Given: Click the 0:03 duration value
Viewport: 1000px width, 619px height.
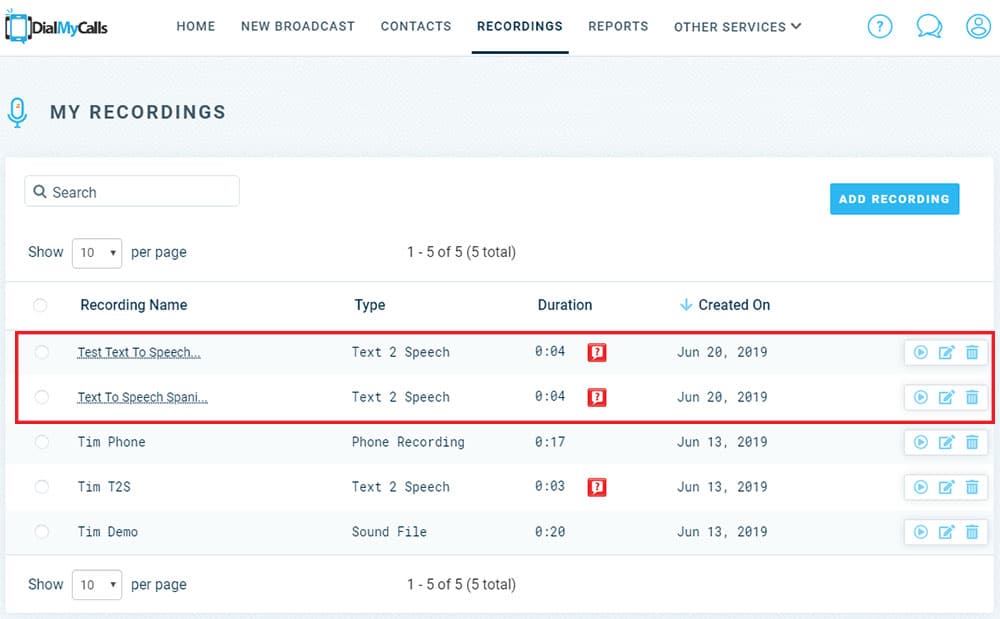Looking at the screenshot, I should click(550, 486).
